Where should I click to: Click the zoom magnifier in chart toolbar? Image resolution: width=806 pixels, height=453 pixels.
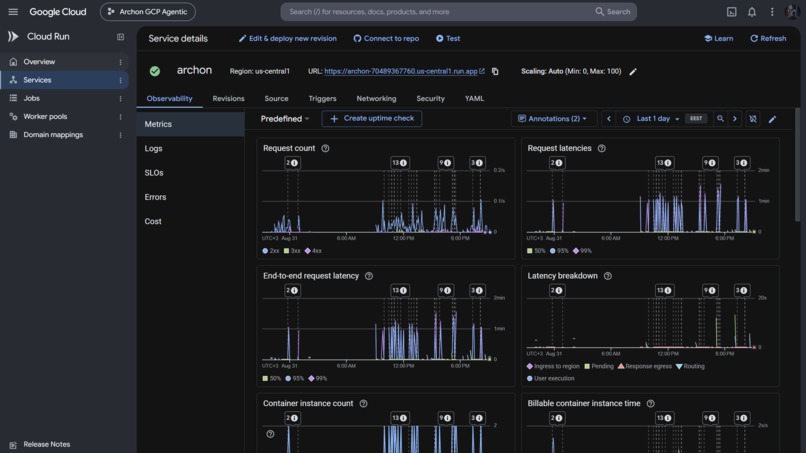(720, 119)
